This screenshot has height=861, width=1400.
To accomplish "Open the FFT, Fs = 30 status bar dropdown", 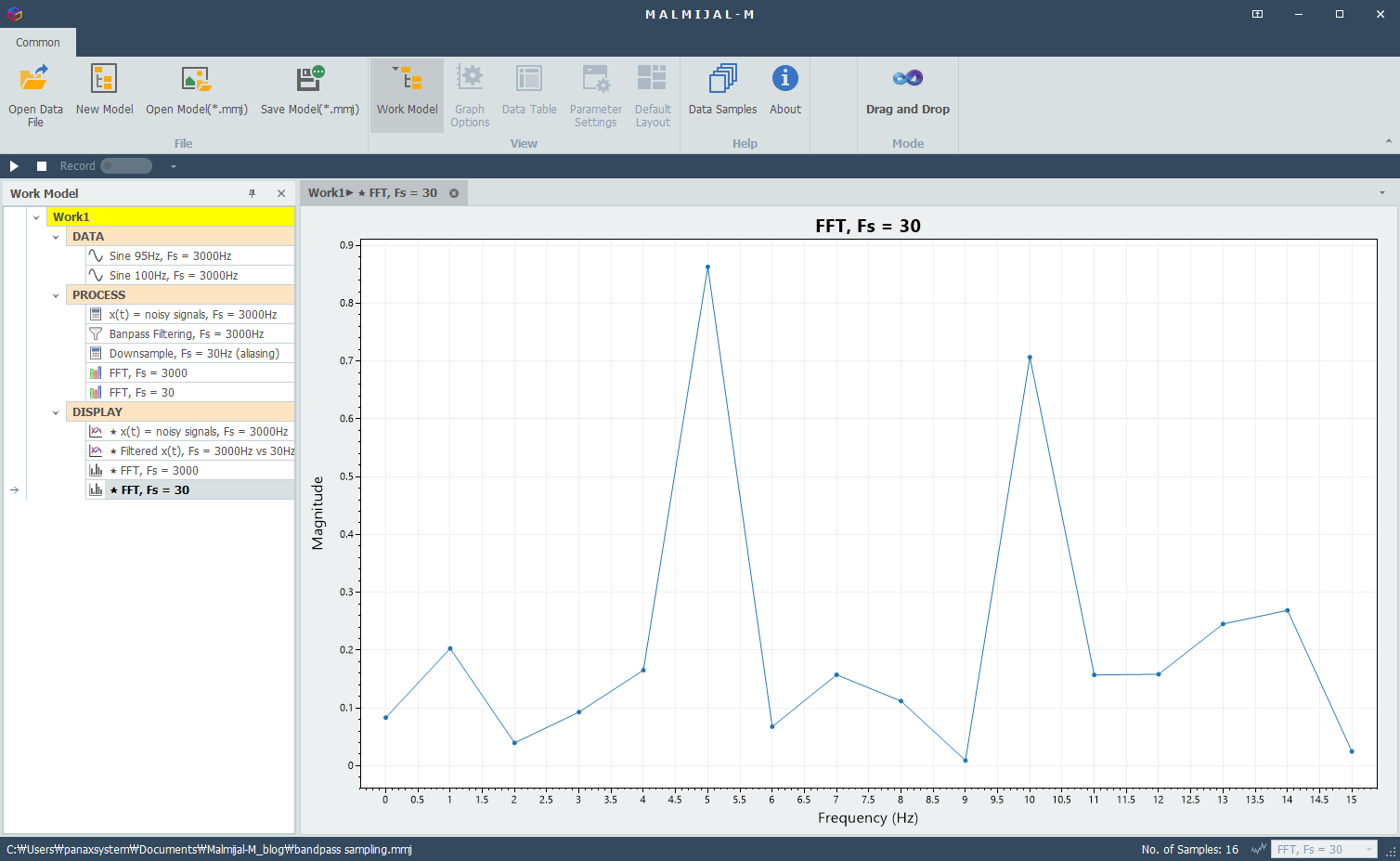I will tap(1323, 849).
